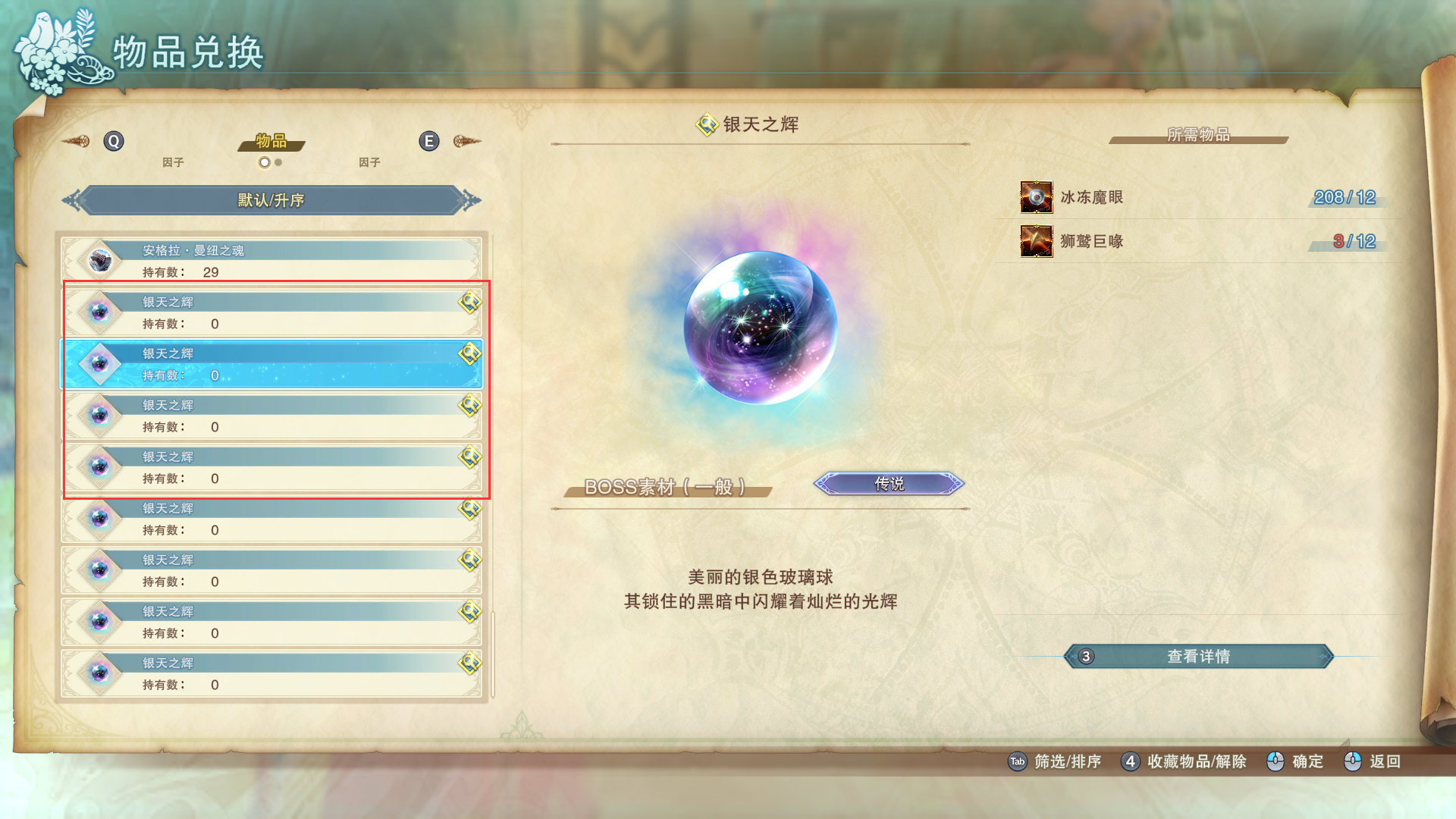The height and width of the screenshot is (819, 1456).
Task: Switch to the 物品 tab
Action: click(271, 141)
